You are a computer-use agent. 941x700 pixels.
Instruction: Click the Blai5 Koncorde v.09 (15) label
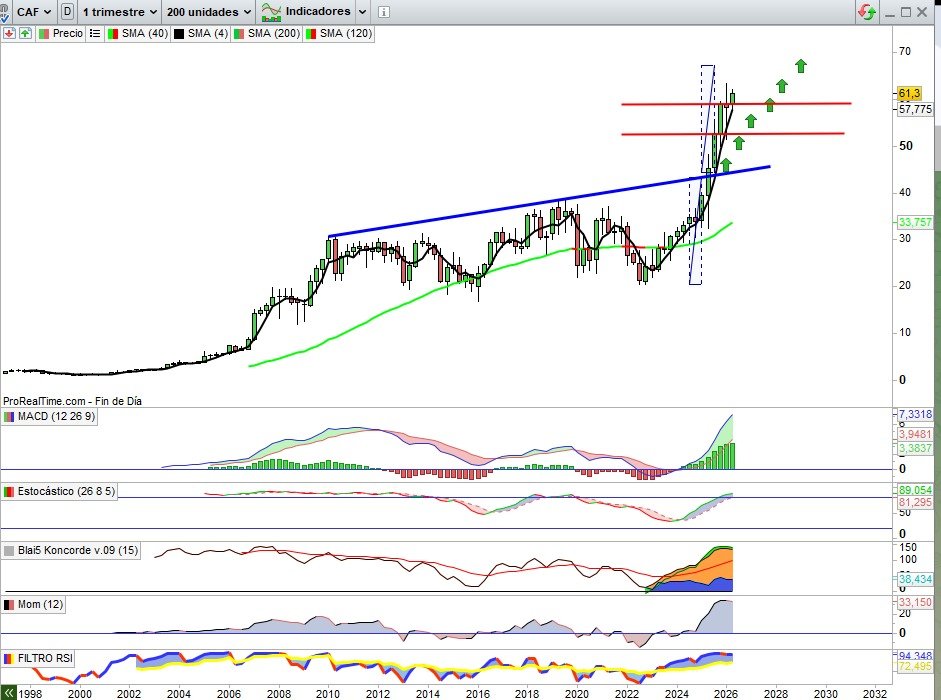coord(71,550)
